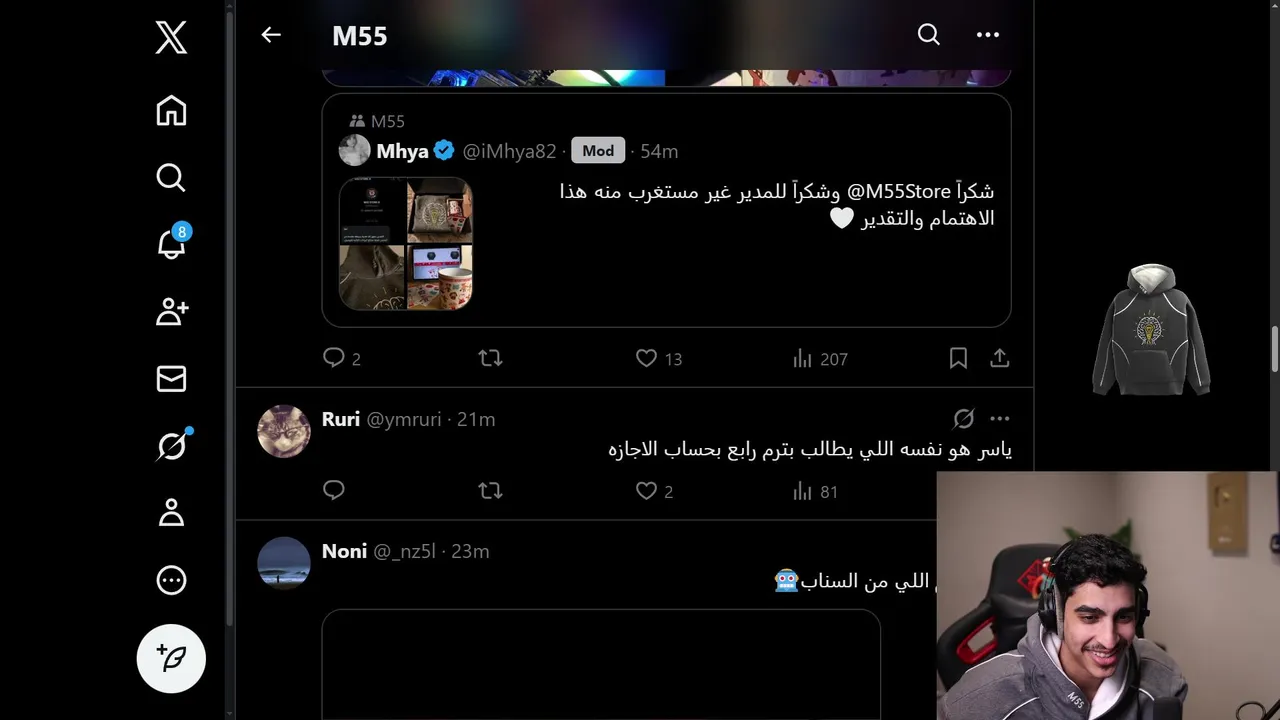Screen dimensions: 1280x720
Task: Go back with the left arrow
Action: click(x=271, y=35)
